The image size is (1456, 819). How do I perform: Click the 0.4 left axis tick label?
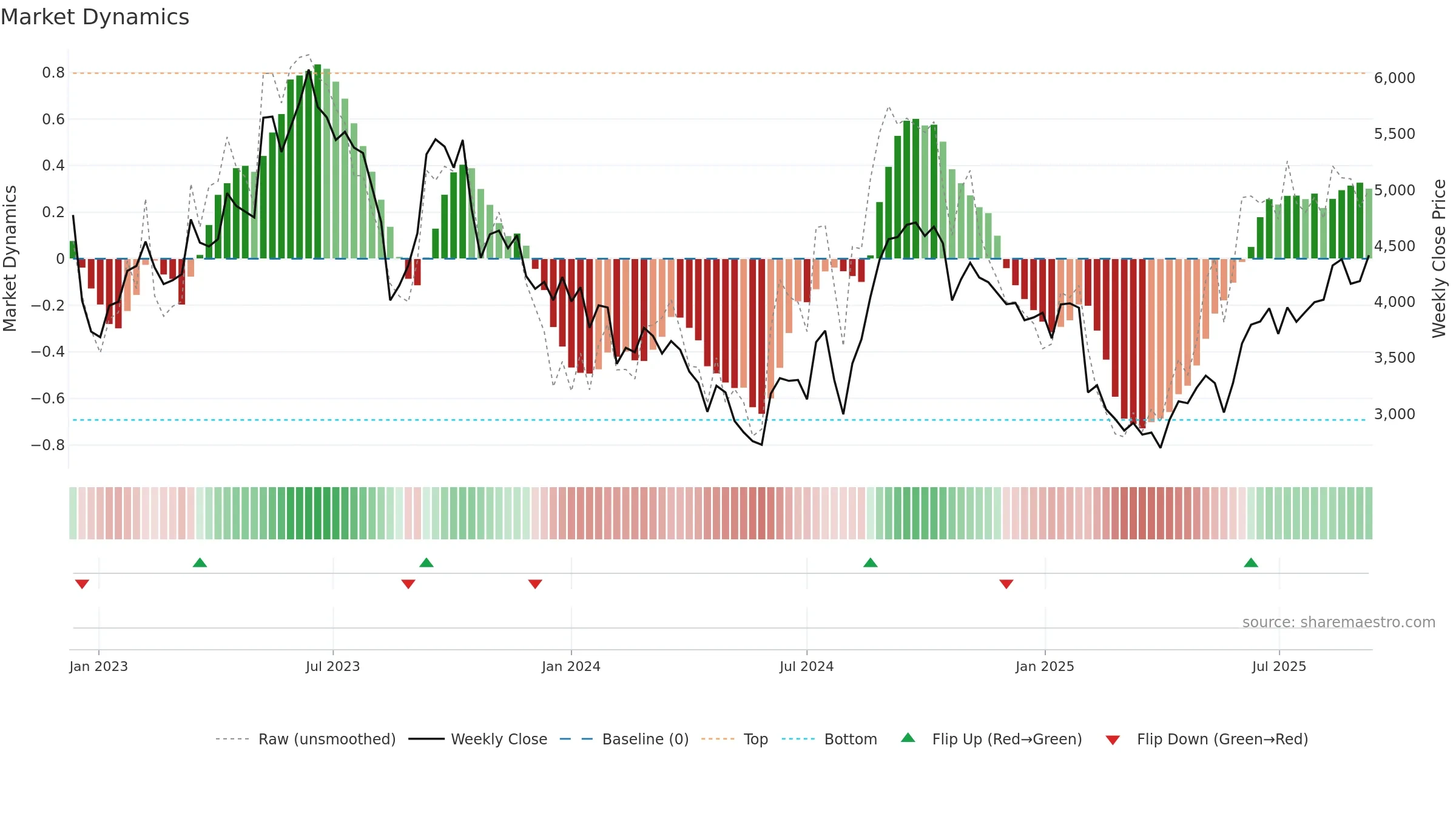(53, 166)
